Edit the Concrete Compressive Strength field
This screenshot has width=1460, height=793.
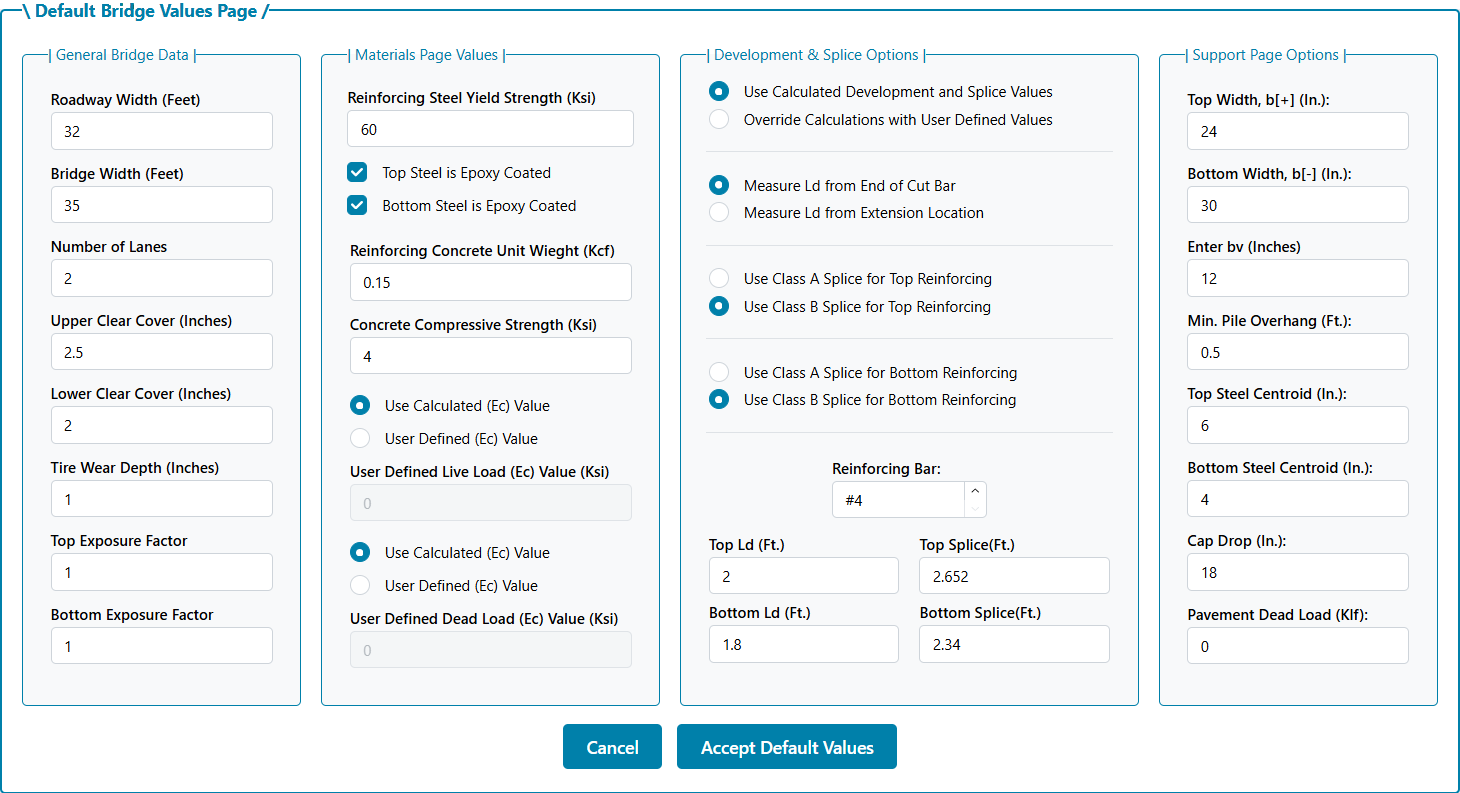point(490,356)
